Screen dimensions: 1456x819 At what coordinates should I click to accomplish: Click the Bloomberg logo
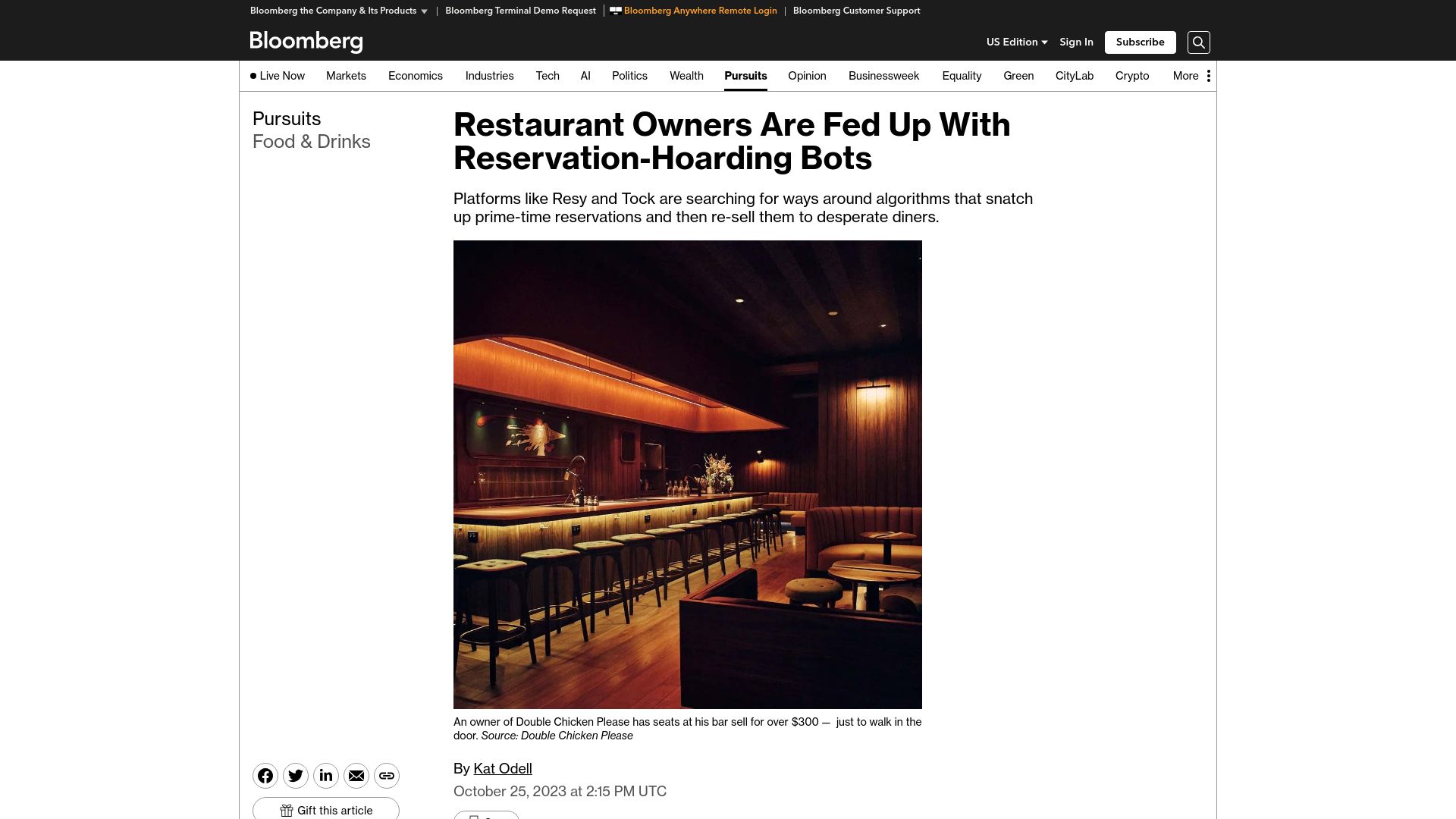pyautogui.click(x=306, y=42)
